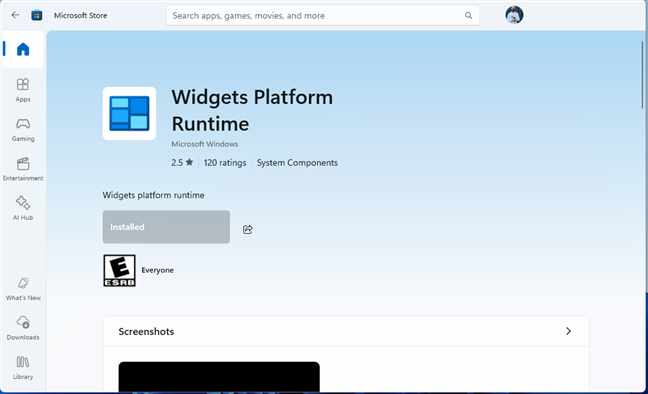Click the Widgets platform runtime description

(153, 195)
